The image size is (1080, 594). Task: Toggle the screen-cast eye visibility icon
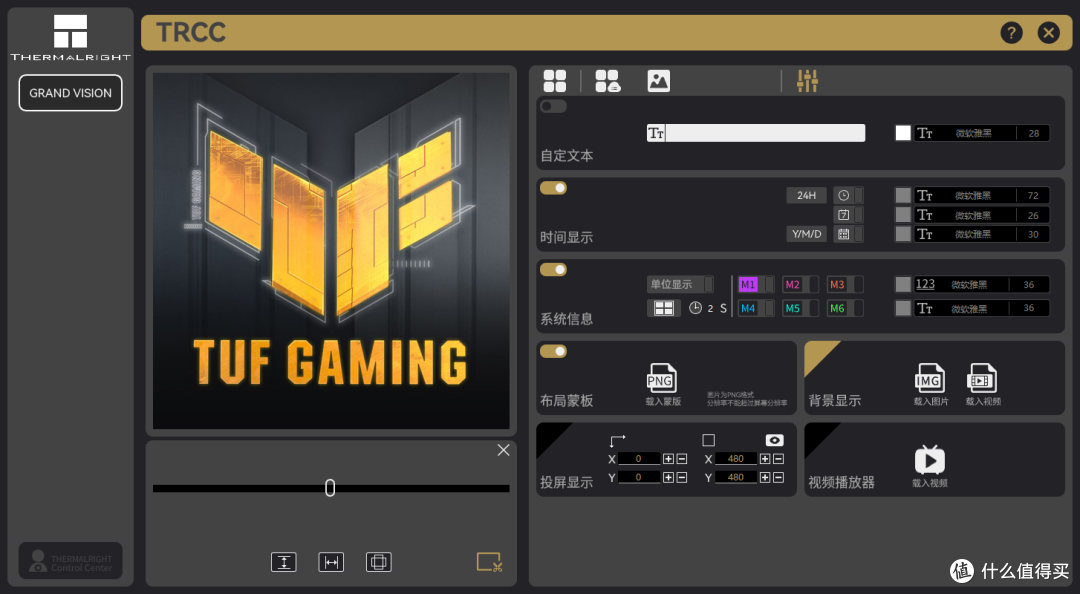pos(774,440)
